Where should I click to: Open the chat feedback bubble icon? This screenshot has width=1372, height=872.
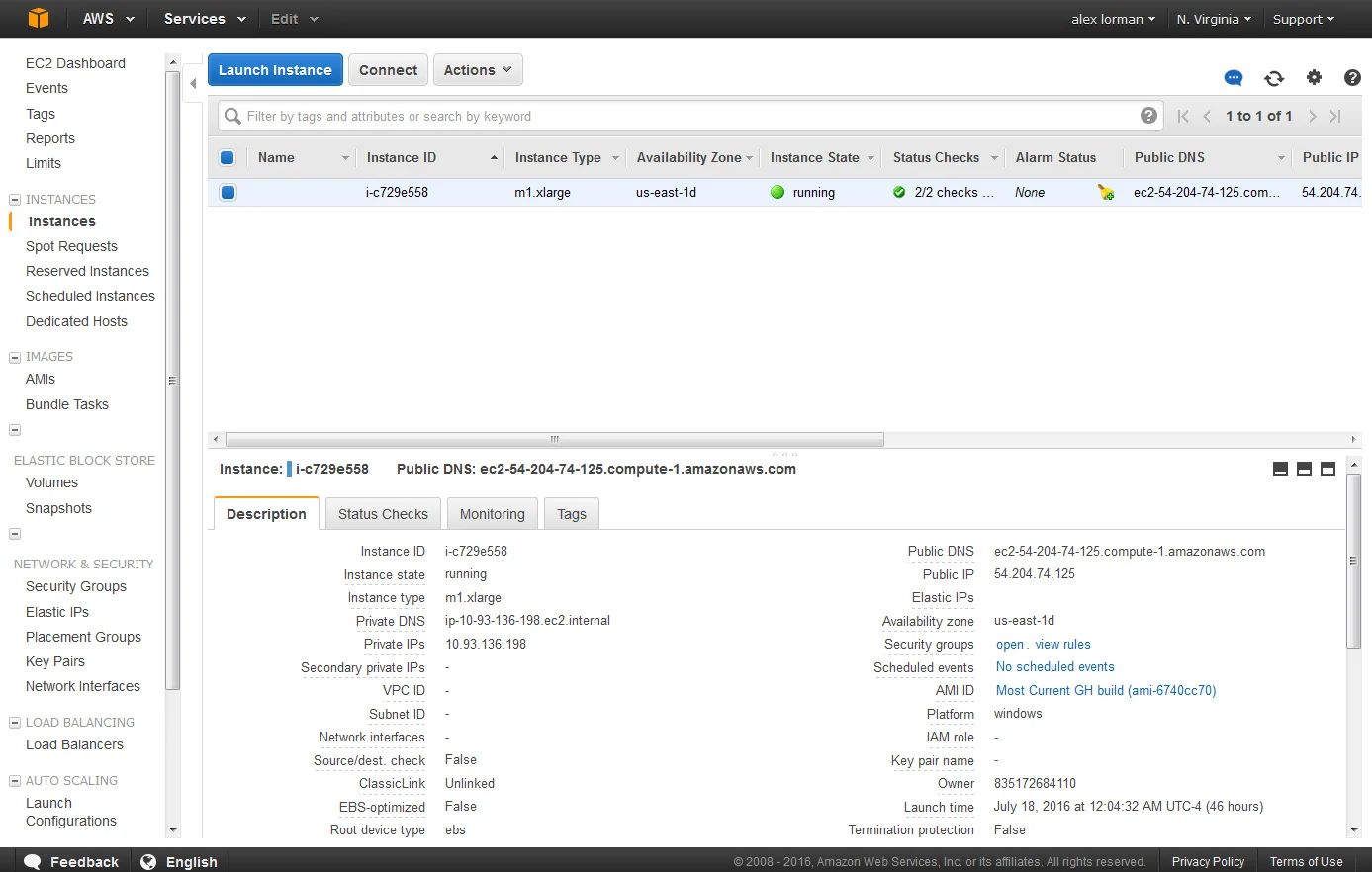(1234, 78)
